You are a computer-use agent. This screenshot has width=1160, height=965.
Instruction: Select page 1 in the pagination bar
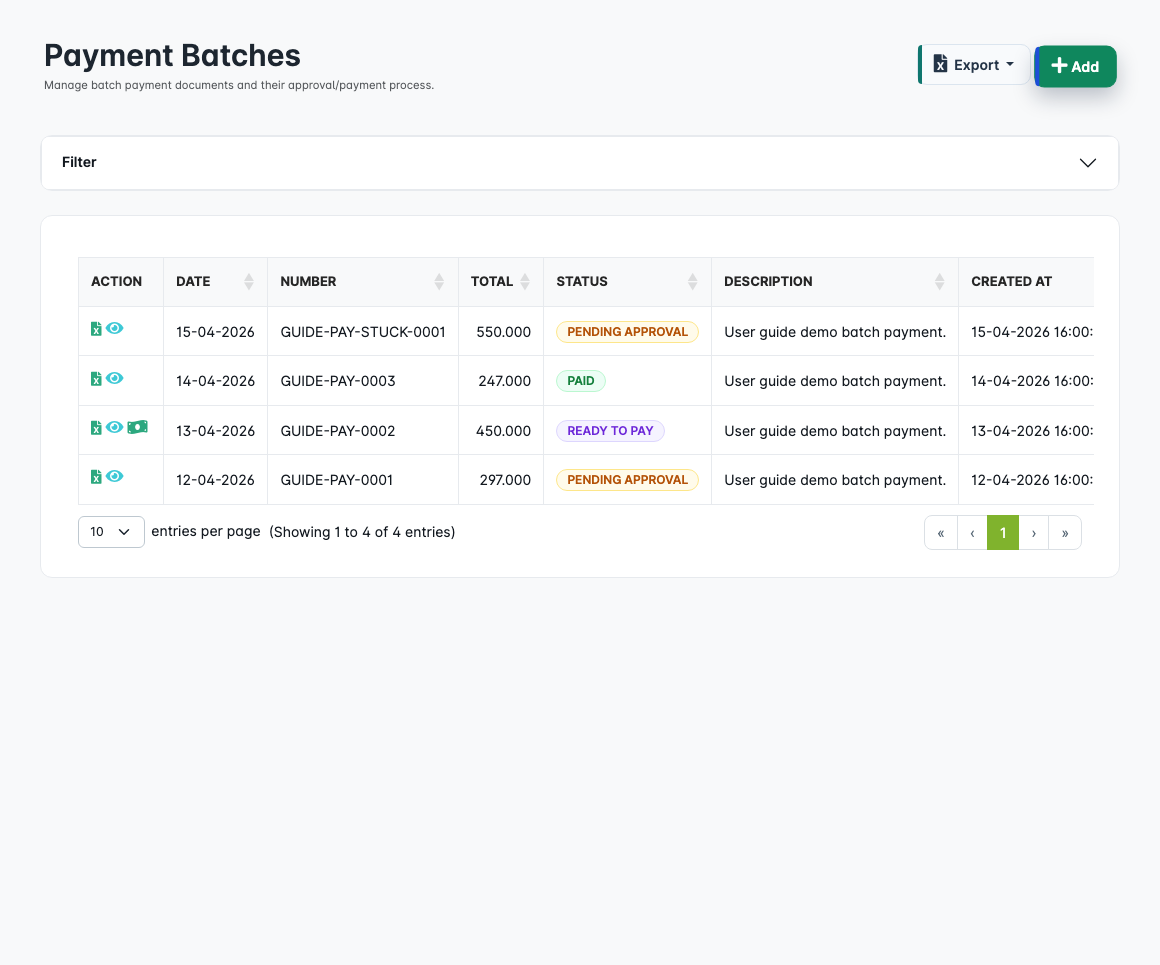click(1002, 532)
